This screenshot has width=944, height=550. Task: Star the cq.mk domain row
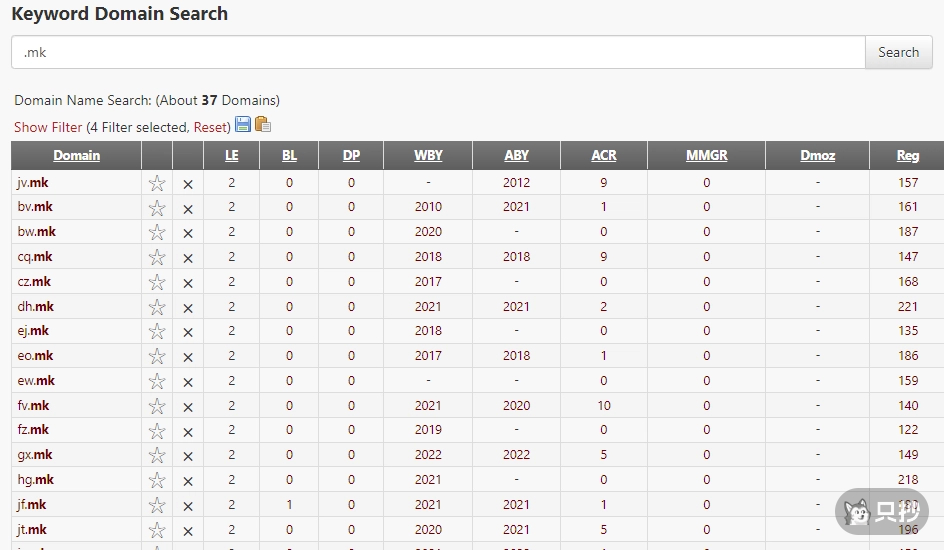pos(157,257)
